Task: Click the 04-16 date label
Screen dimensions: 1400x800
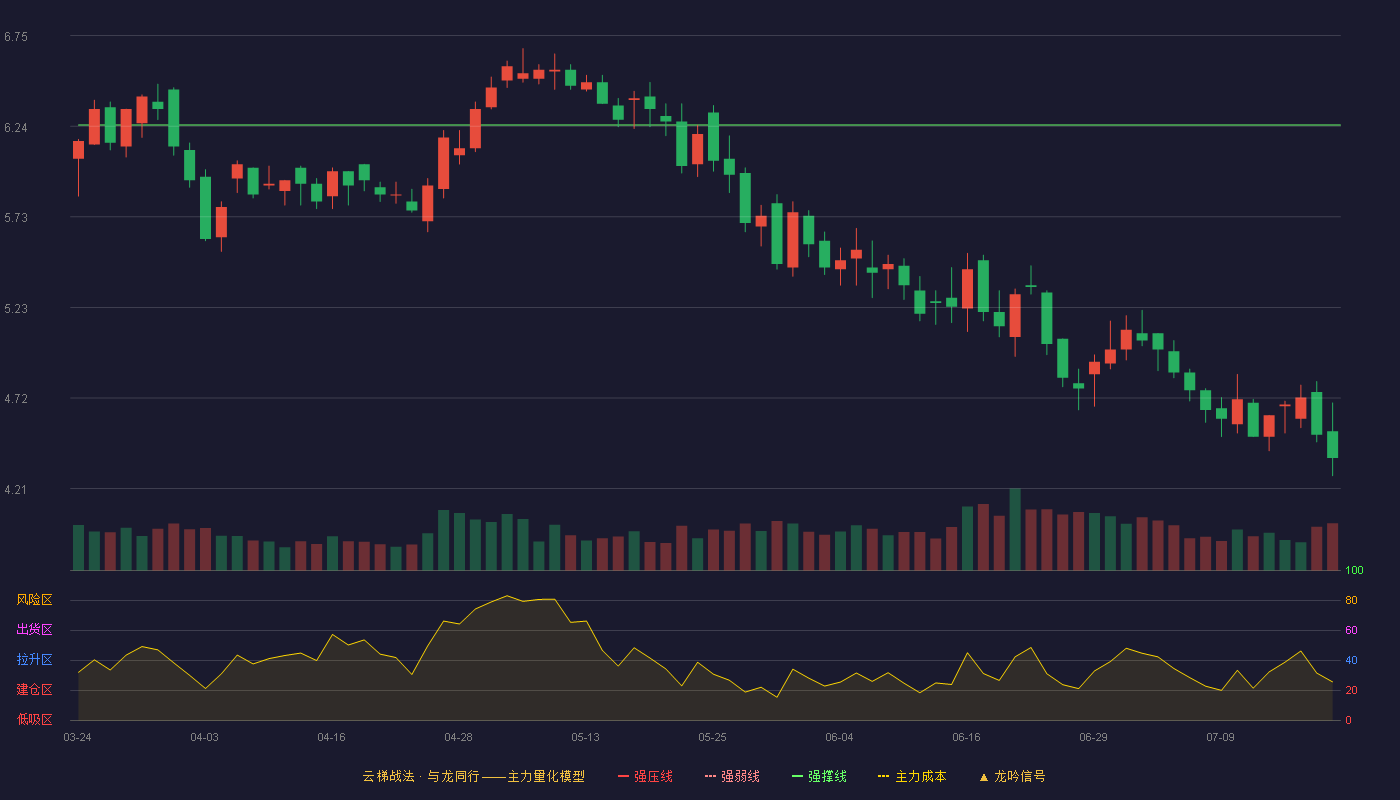Action: [x=331, y=737]
